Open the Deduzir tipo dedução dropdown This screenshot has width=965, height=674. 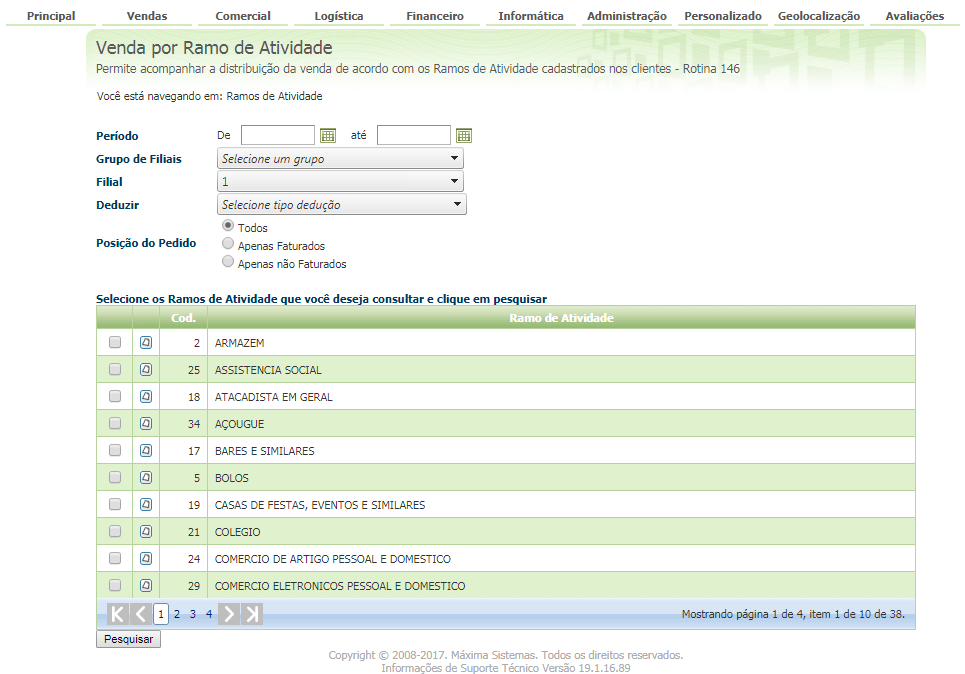[x=342, y=204]
